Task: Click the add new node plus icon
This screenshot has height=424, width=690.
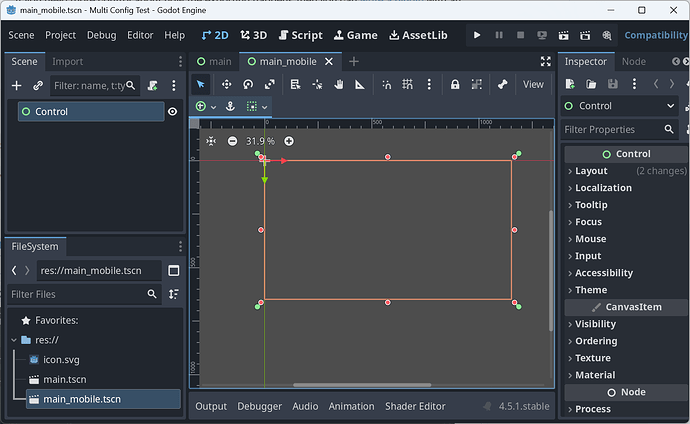Action: pos(16,86)
